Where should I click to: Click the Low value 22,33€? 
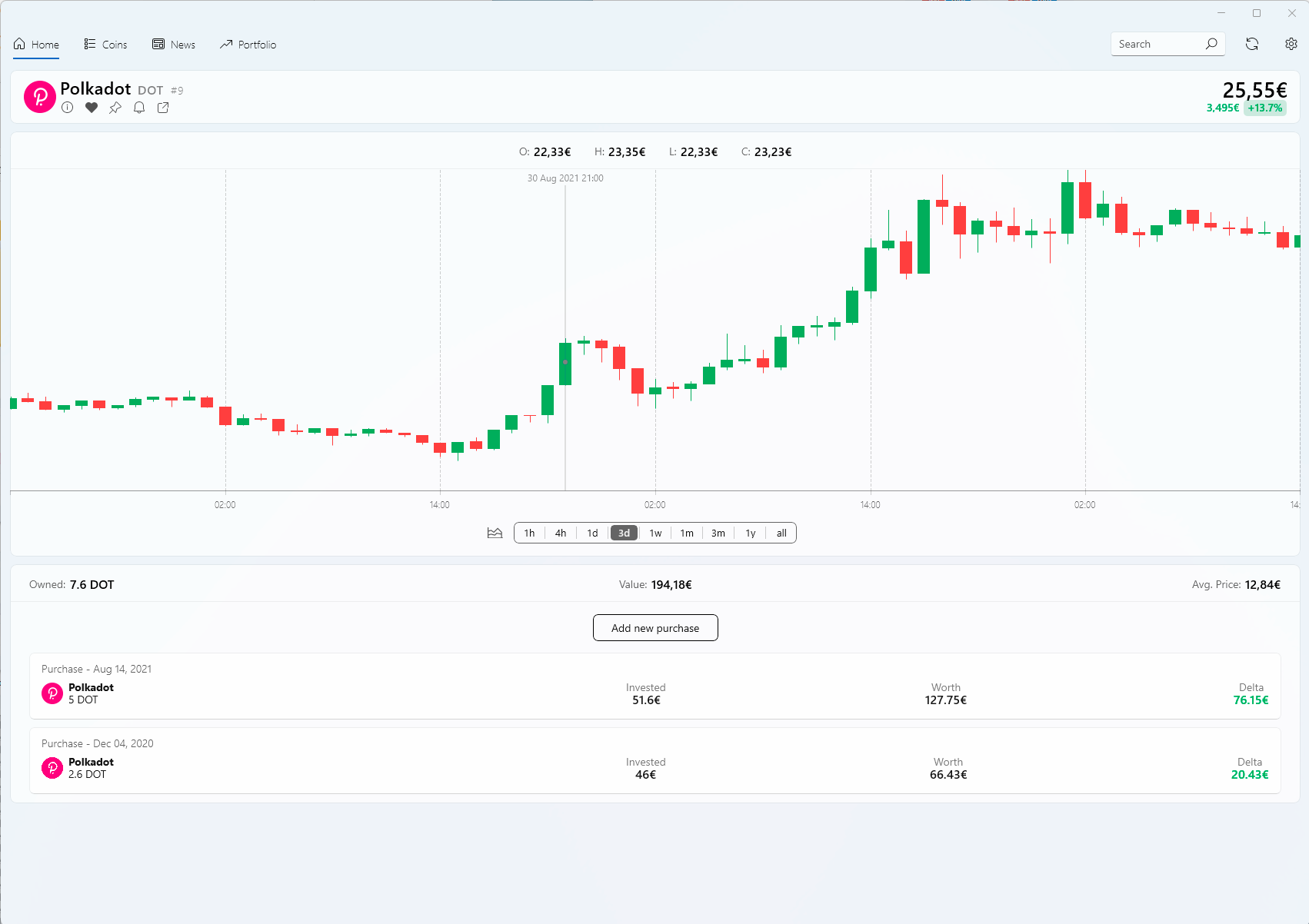699,152
